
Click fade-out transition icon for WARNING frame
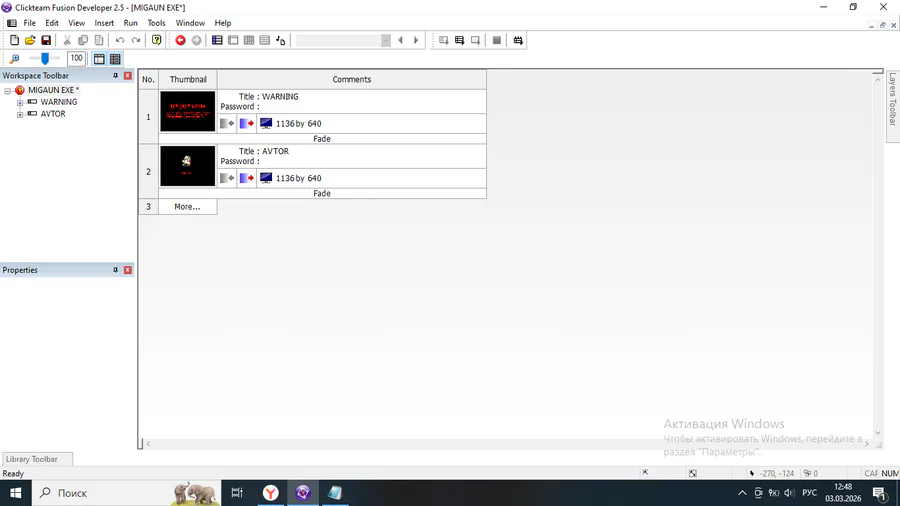point(247,123)
